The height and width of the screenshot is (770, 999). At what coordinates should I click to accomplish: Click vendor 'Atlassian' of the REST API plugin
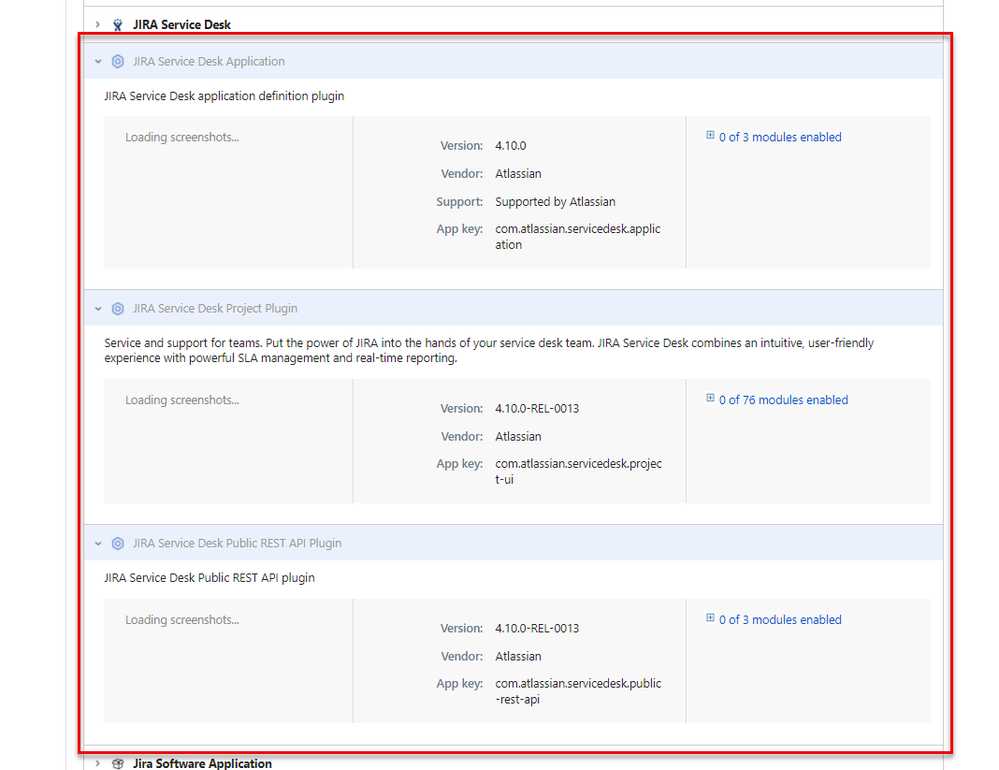[518, 657]
